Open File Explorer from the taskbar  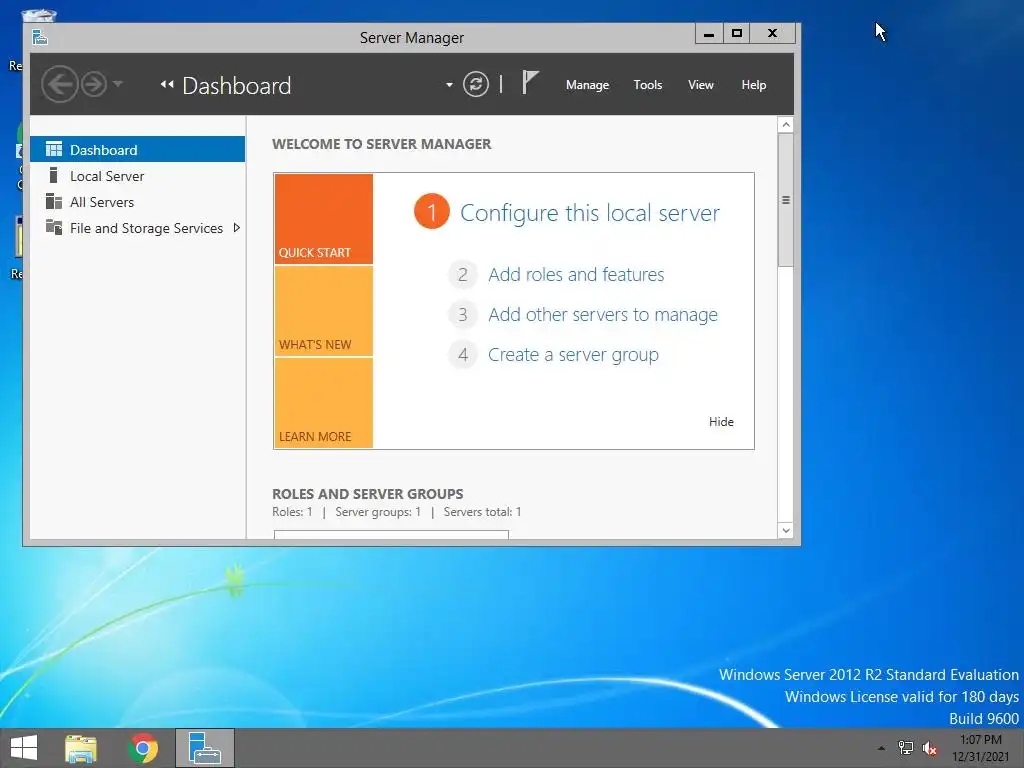tap(81, 748)
